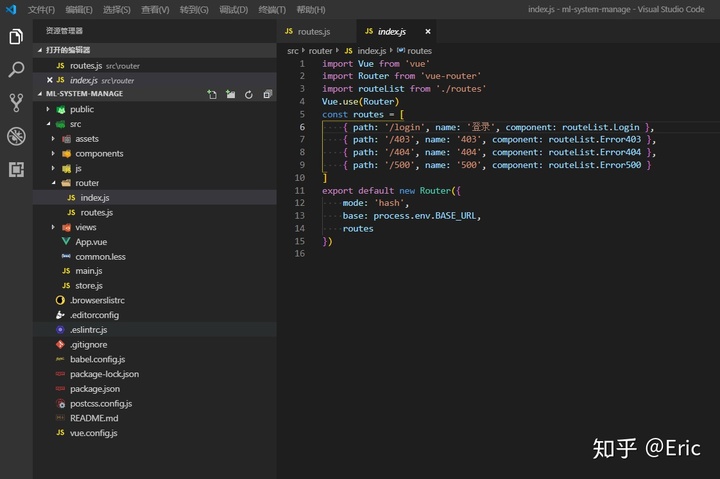Click the index.js breadcrumb segment
The height and width of the screenshot is (479, 720).
pyautogui.click(x=366, y=51)
